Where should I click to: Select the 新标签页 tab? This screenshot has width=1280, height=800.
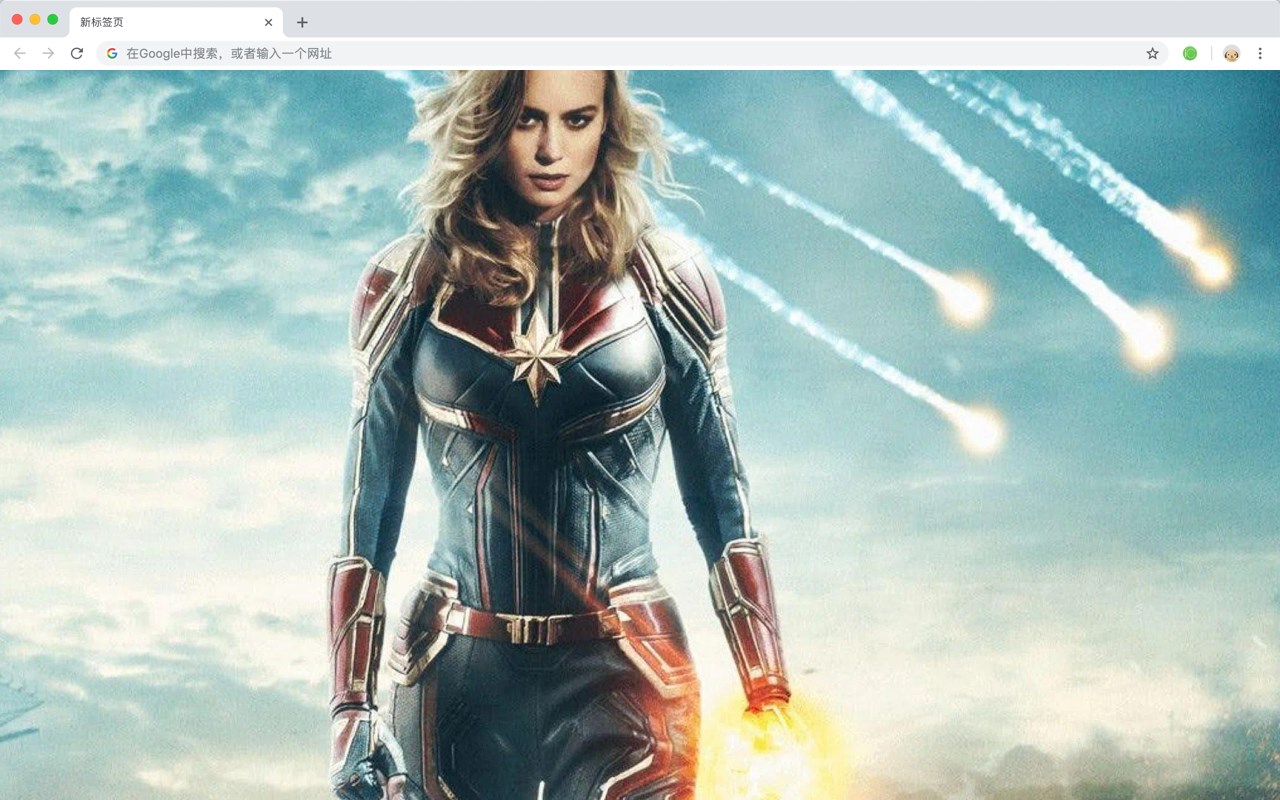(176, 22)
